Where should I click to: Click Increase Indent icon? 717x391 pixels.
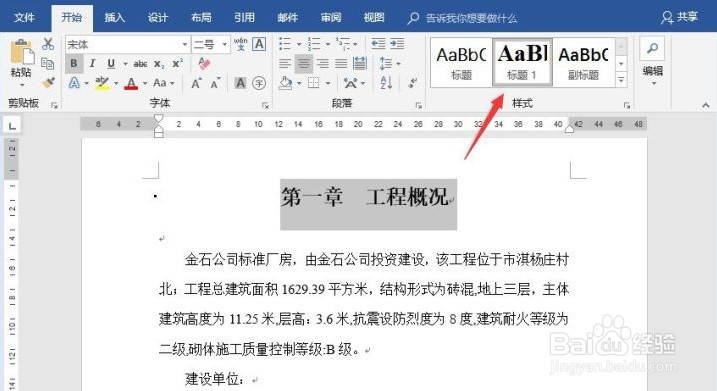(397, 44)
